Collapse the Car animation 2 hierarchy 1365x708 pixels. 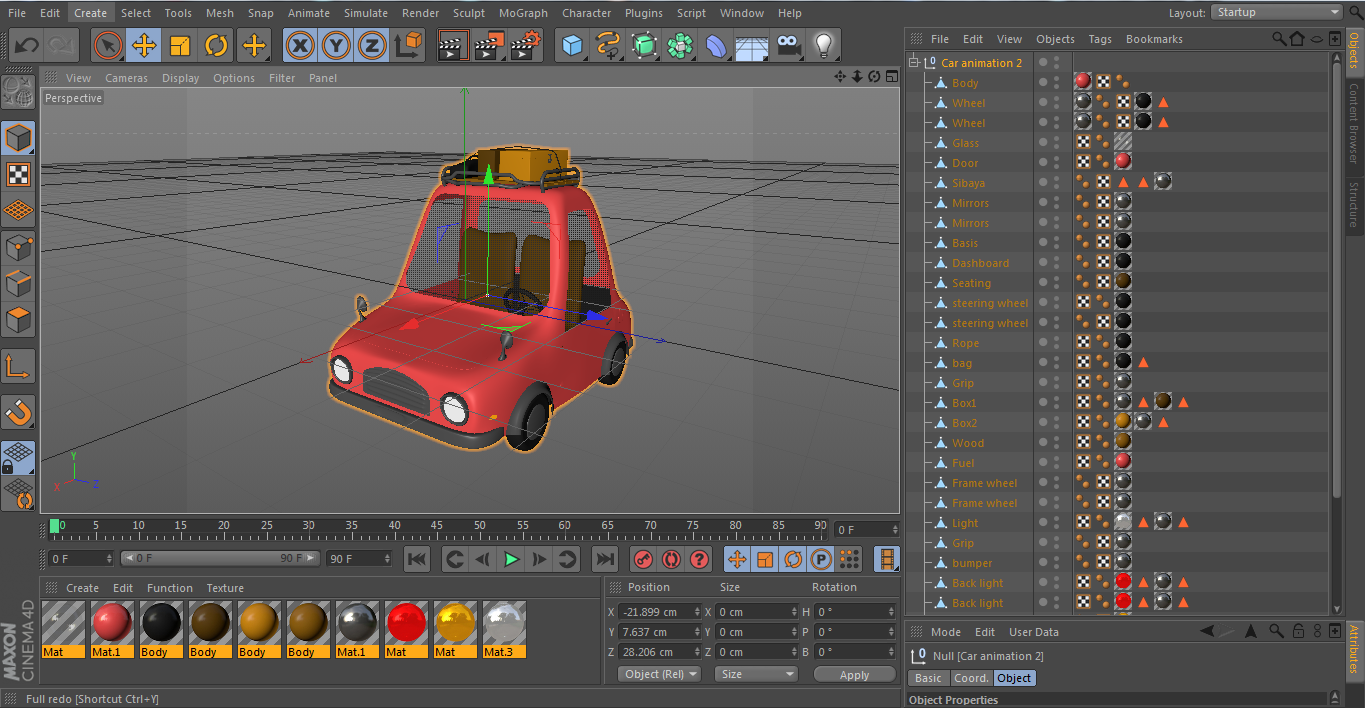pyautogui.click(x=913, y=63)
